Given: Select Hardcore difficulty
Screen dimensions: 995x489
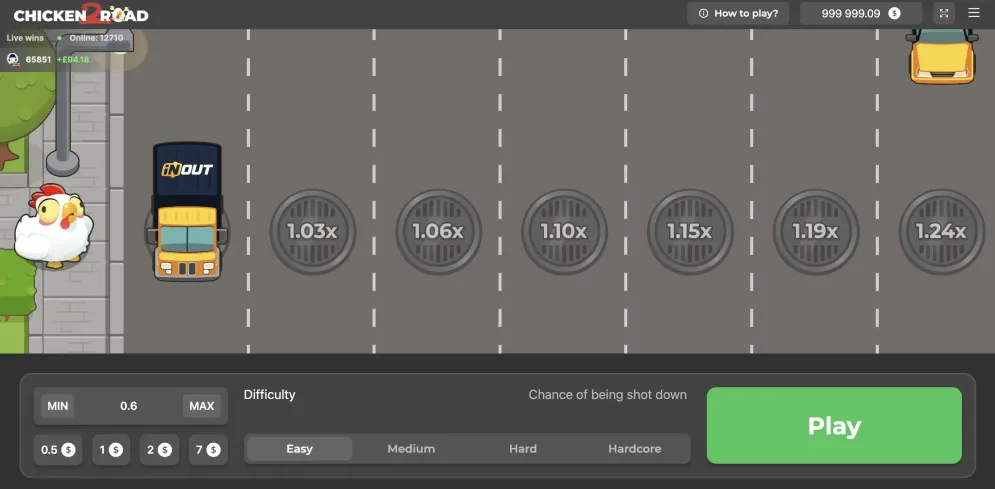Looking at the screenshot, I should tap(635, 448).
